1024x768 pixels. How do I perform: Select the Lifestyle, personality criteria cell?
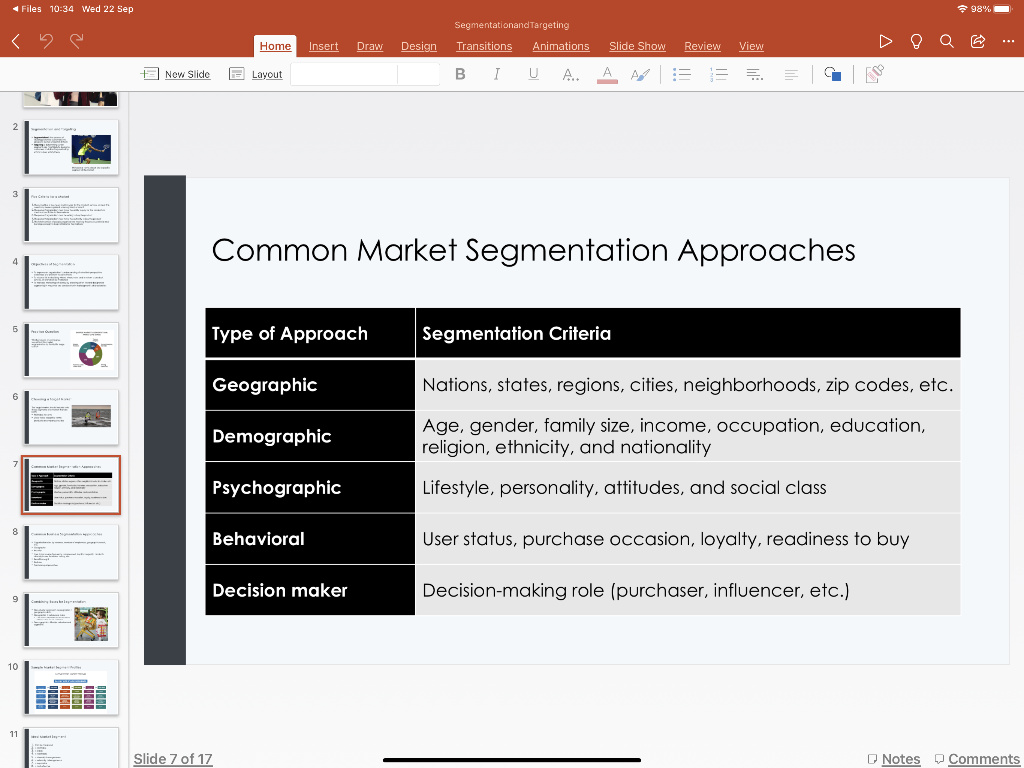pos(688,488)
